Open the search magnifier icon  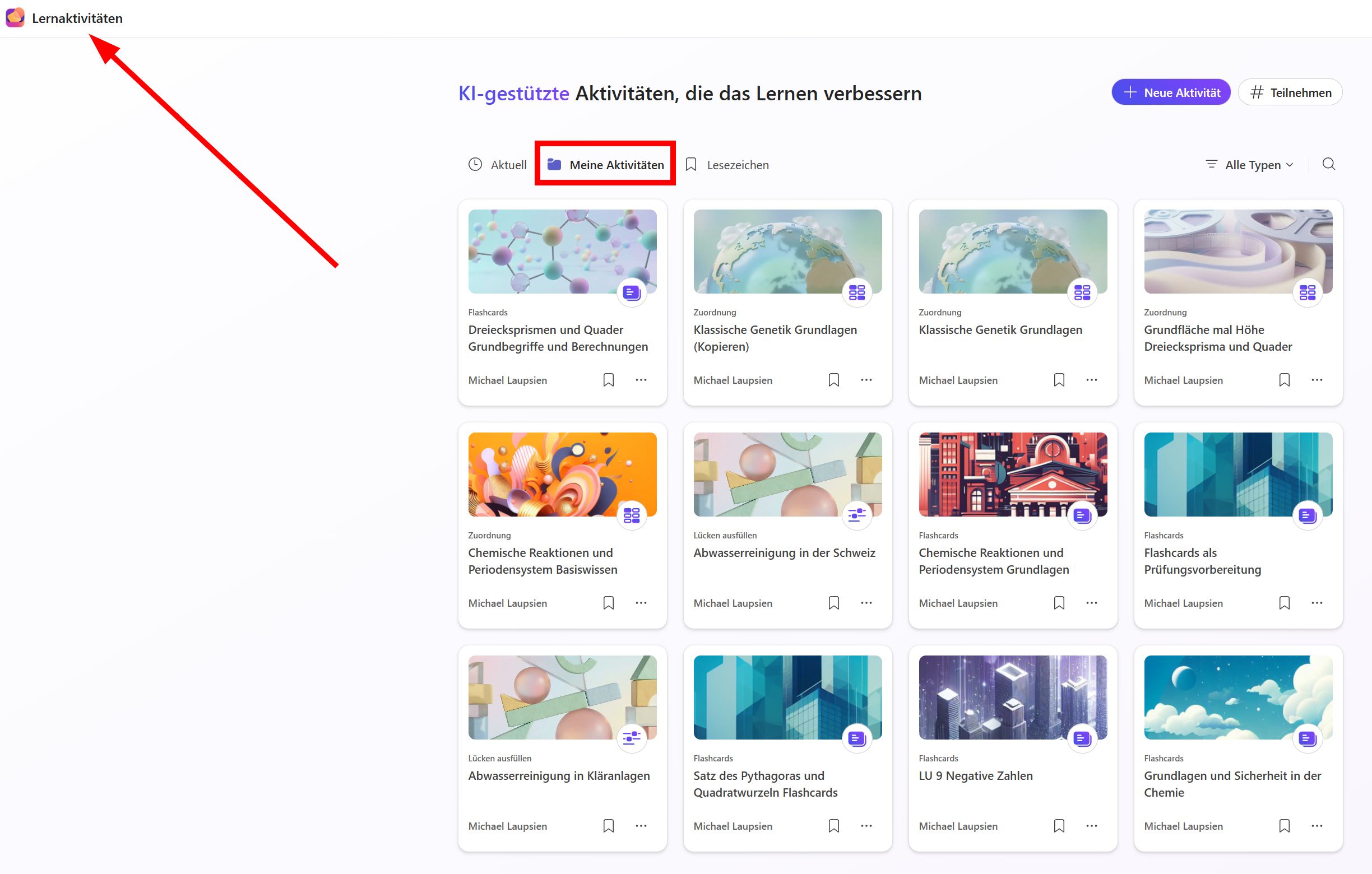(x=1329, y=164)
